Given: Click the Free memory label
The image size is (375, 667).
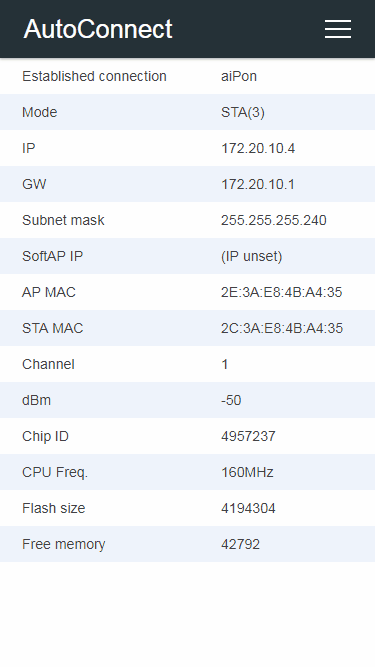Looking at the screenshot, I should 63,544.
